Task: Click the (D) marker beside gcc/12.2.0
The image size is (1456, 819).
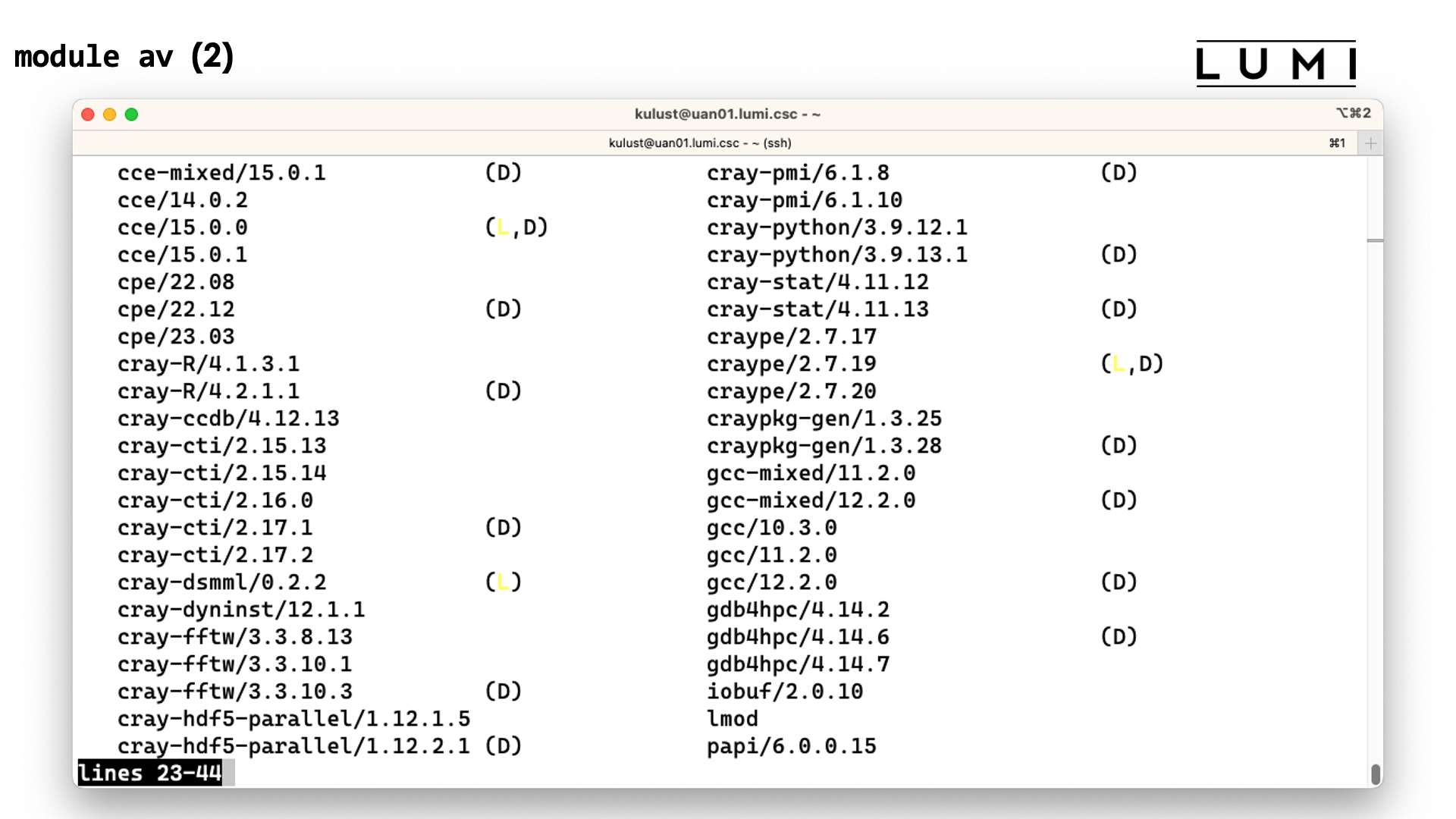Action: coord(1119,582)
